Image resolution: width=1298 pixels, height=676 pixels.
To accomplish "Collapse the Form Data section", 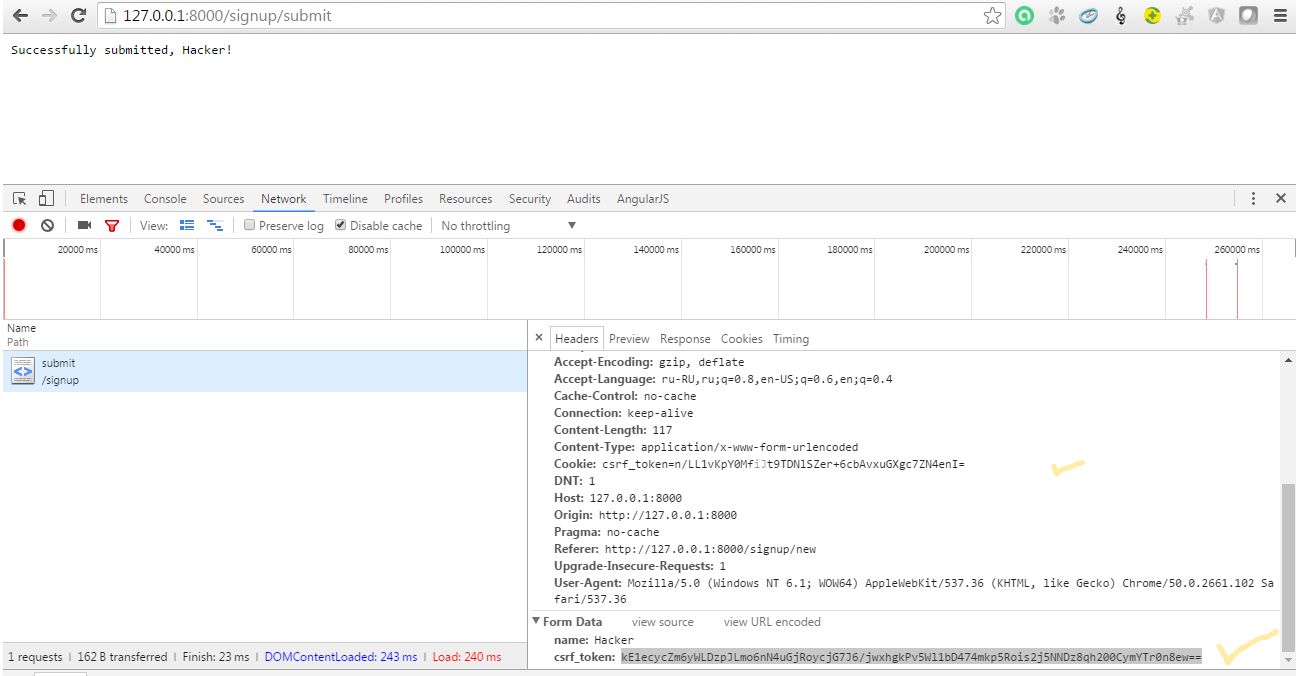I will (537, 622).
